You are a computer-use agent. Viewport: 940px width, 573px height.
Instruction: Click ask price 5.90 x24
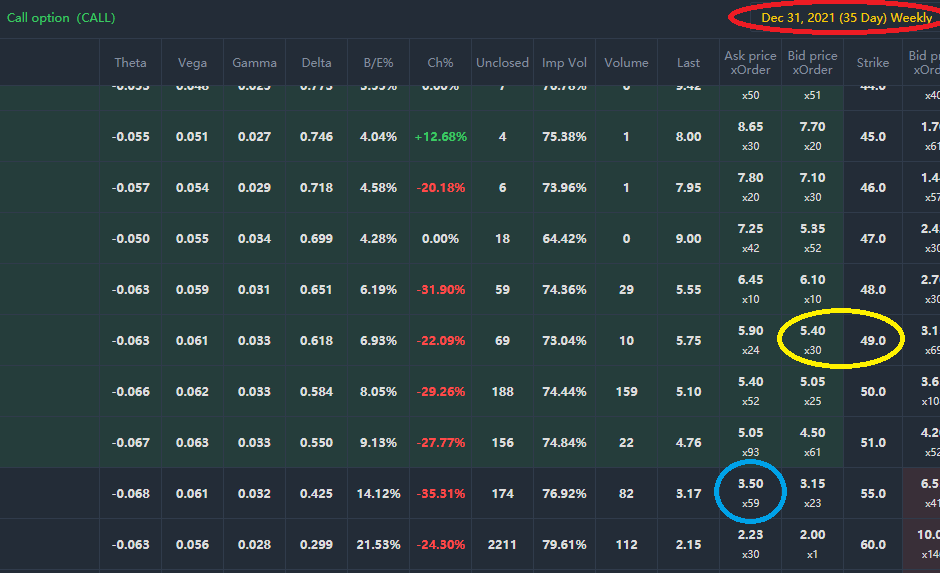click(751, 340)
